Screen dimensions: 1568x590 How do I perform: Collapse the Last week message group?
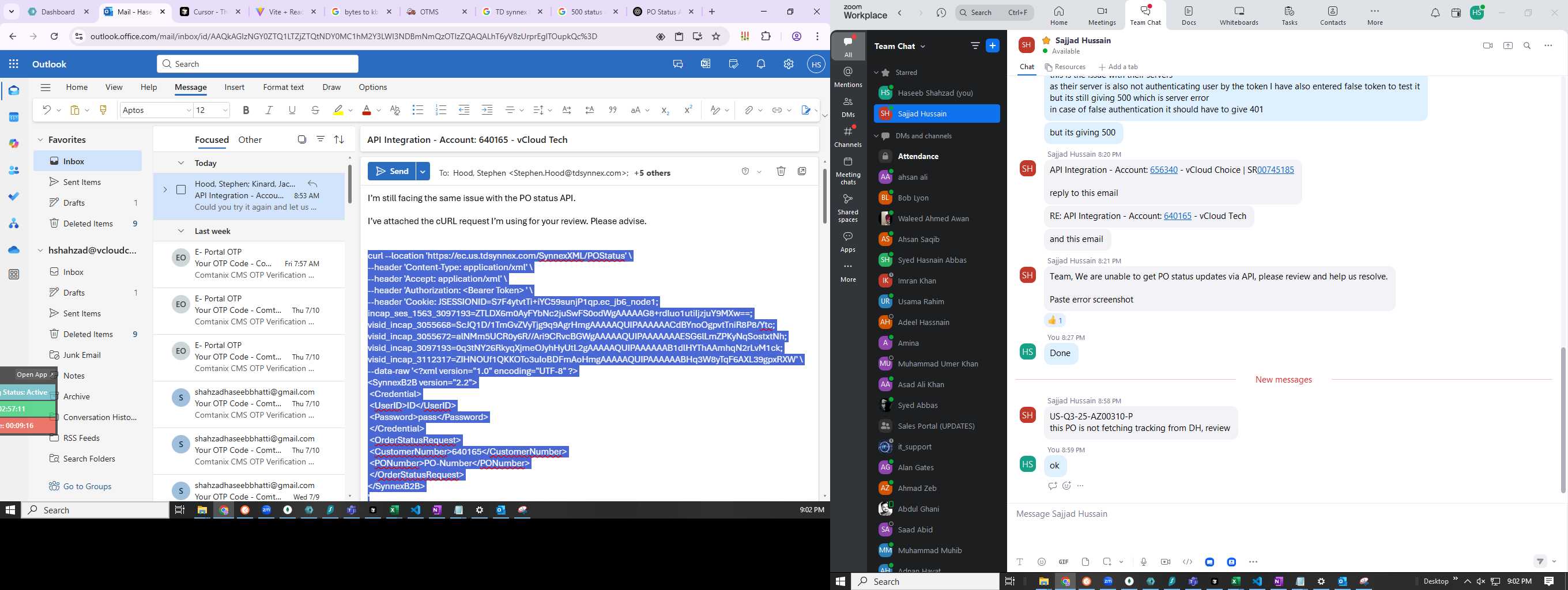181,231
